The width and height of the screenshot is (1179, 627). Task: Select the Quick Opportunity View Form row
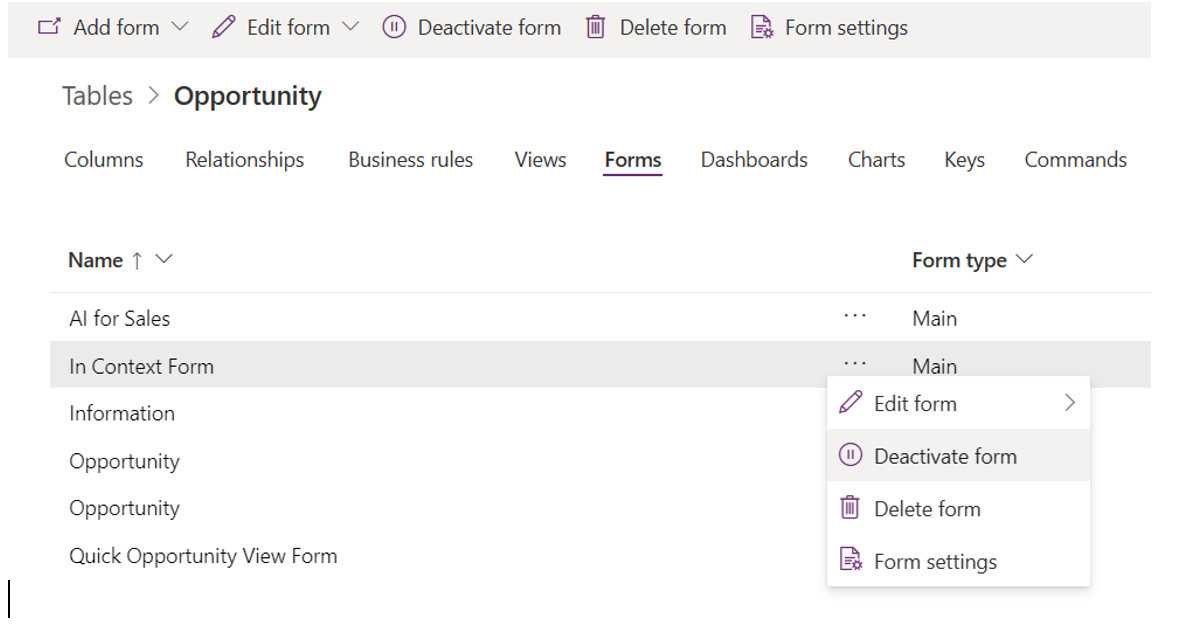pos(203,555)
